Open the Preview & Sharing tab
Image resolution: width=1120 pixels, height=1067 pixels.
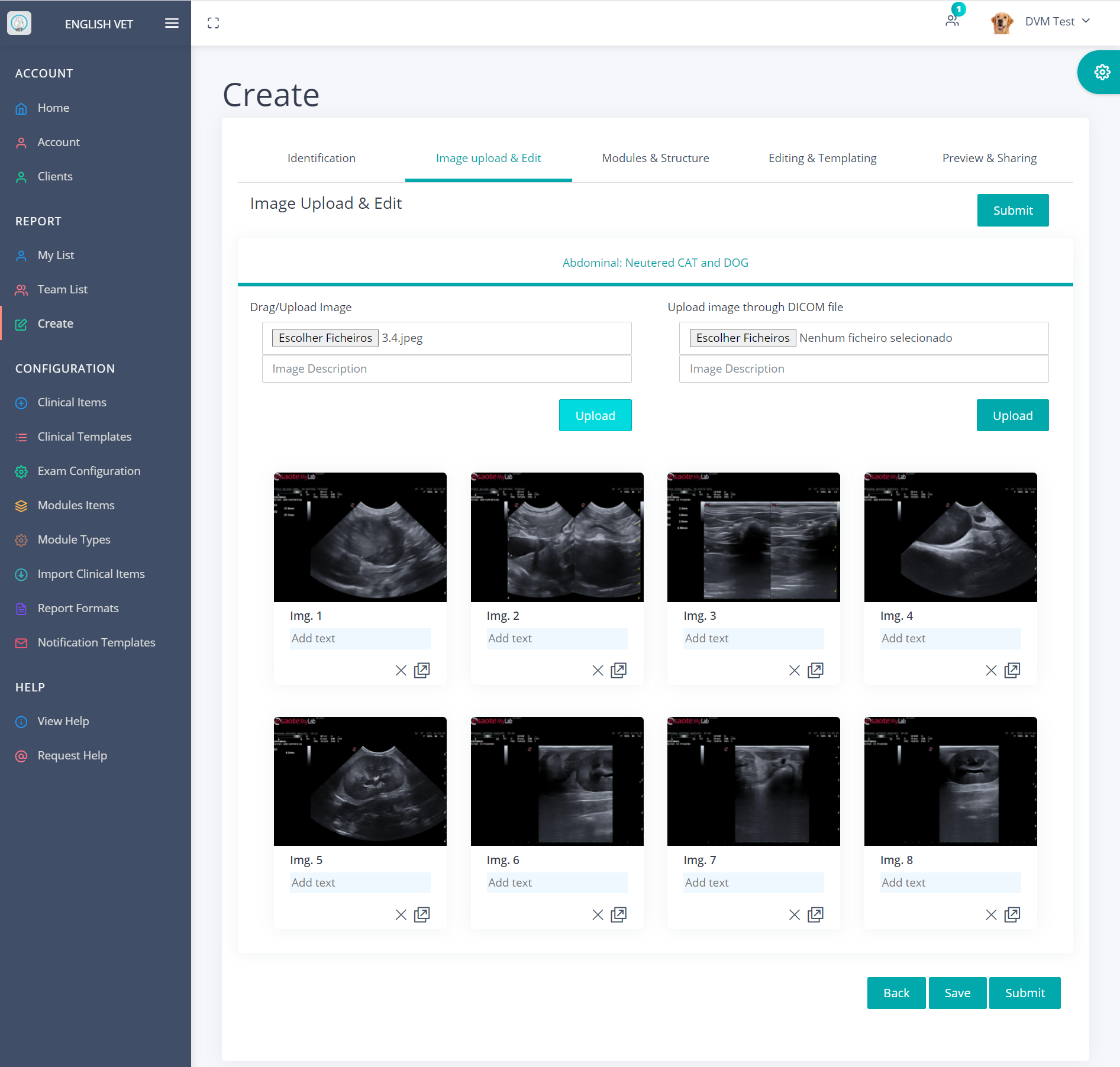pos(989,158)
